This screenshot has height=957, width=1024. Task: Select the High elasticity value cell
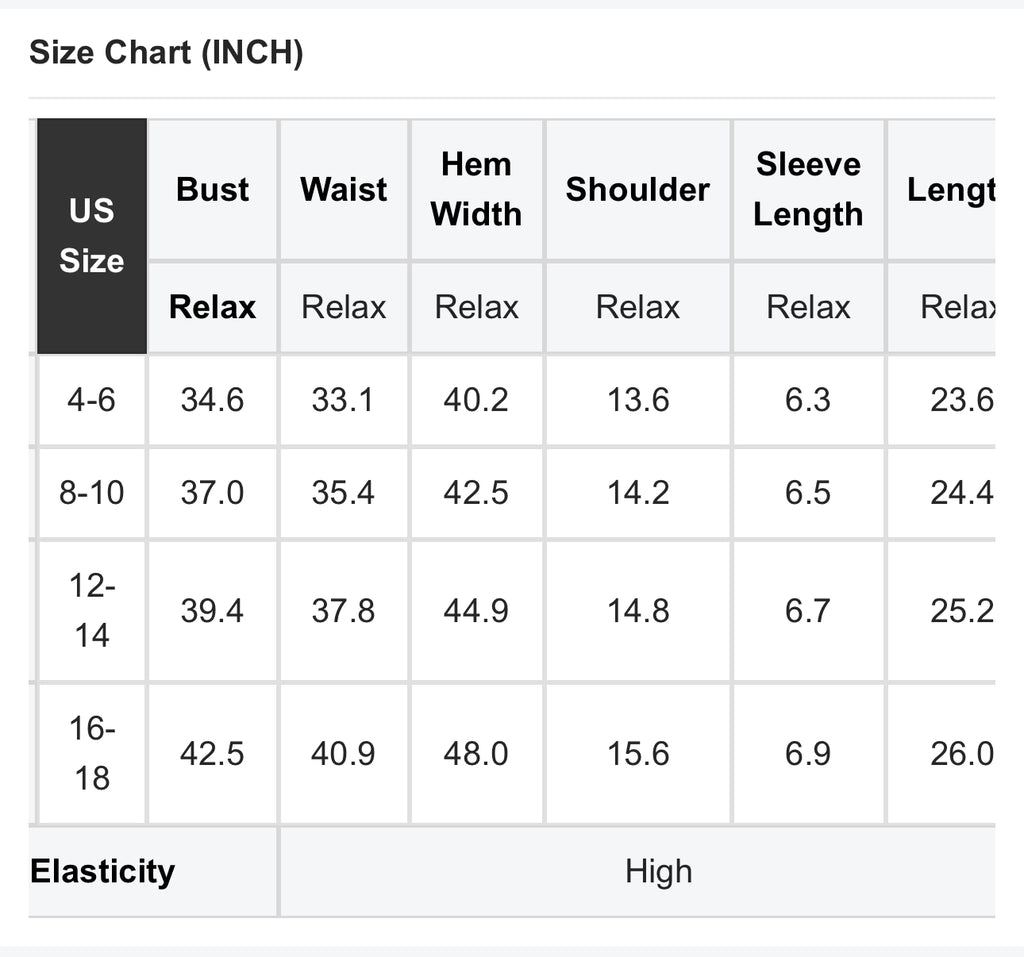(x=658, y=871)
